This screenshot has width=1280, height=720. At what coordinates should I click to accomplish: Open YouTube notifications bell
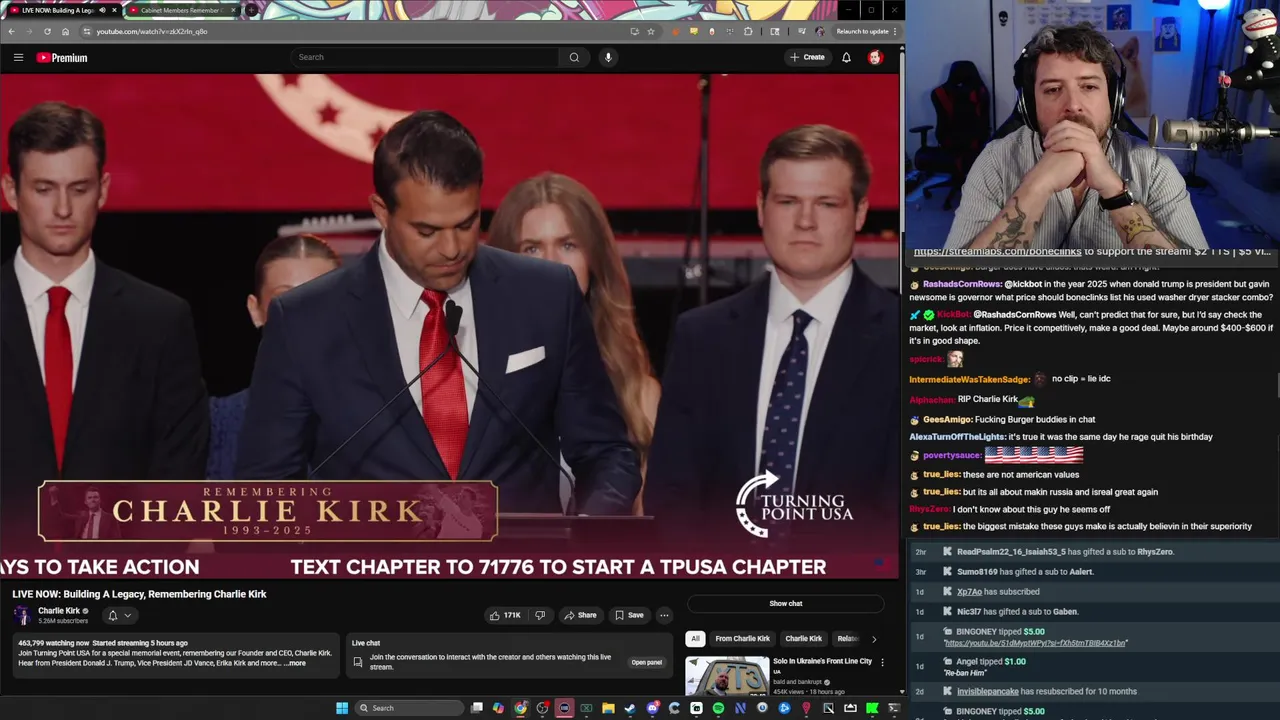point(846,57)
